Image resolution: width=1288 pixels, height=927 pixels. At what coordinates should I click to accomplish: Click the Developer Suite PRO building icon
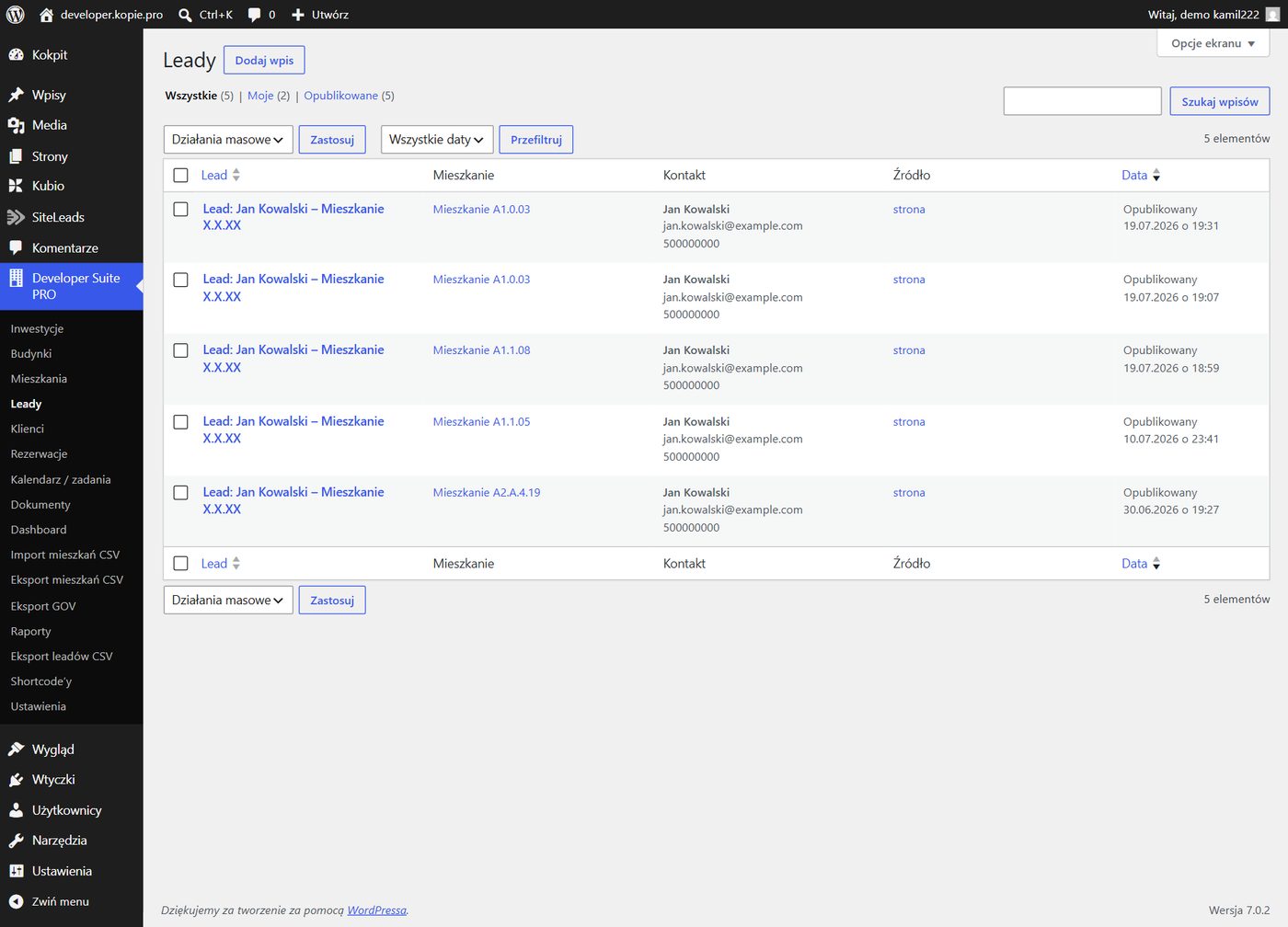click(x=16, y=278)
